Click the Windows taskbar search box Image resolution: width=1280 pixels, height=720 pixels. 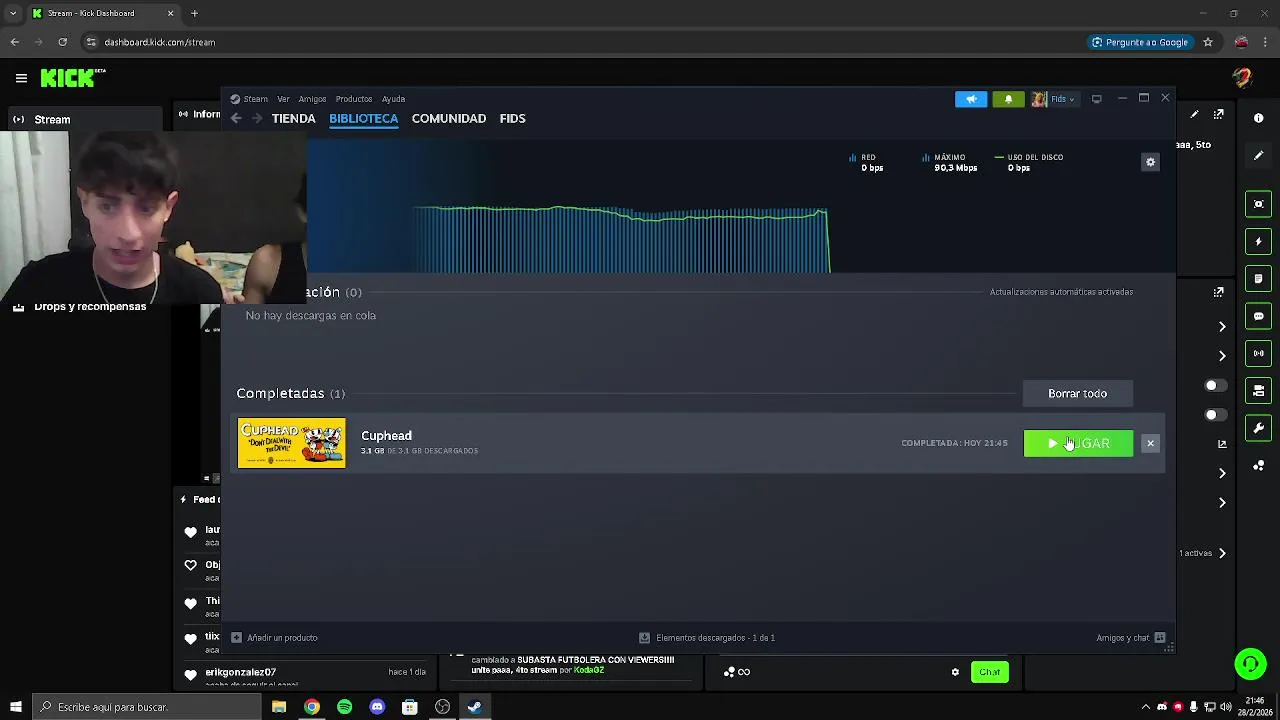(147, 707)
